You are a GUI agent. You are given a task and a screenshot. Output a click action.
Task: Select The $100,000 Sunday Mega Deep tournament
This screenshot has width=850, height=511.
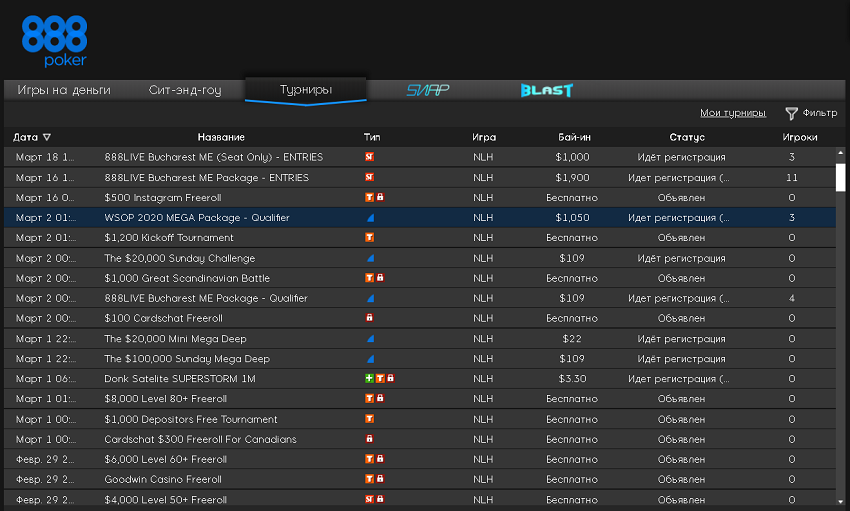[x=187, y=359]
